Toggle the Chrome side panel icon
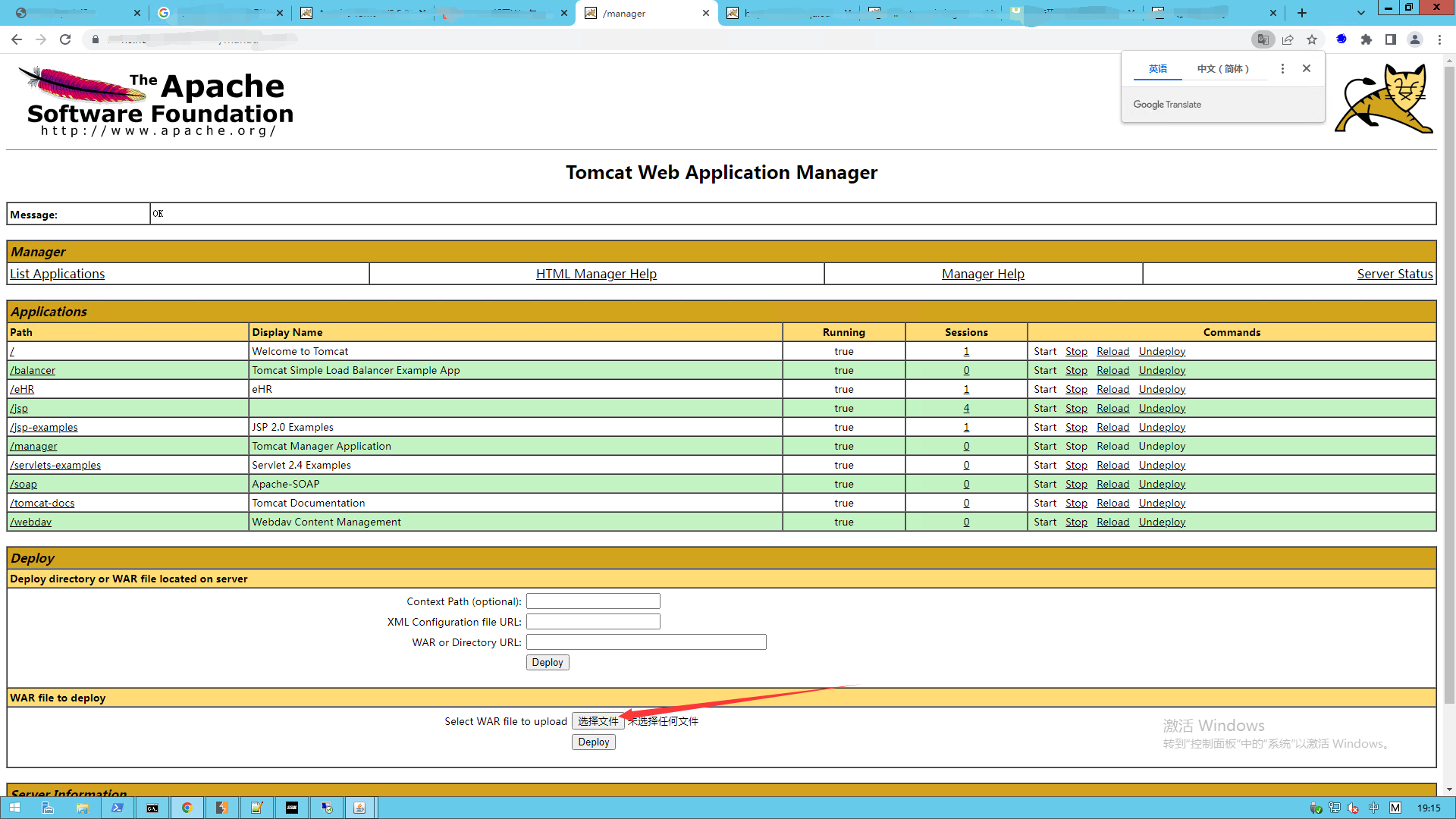The width and height of the screenshot is (1456, 819). (1391, 39)
